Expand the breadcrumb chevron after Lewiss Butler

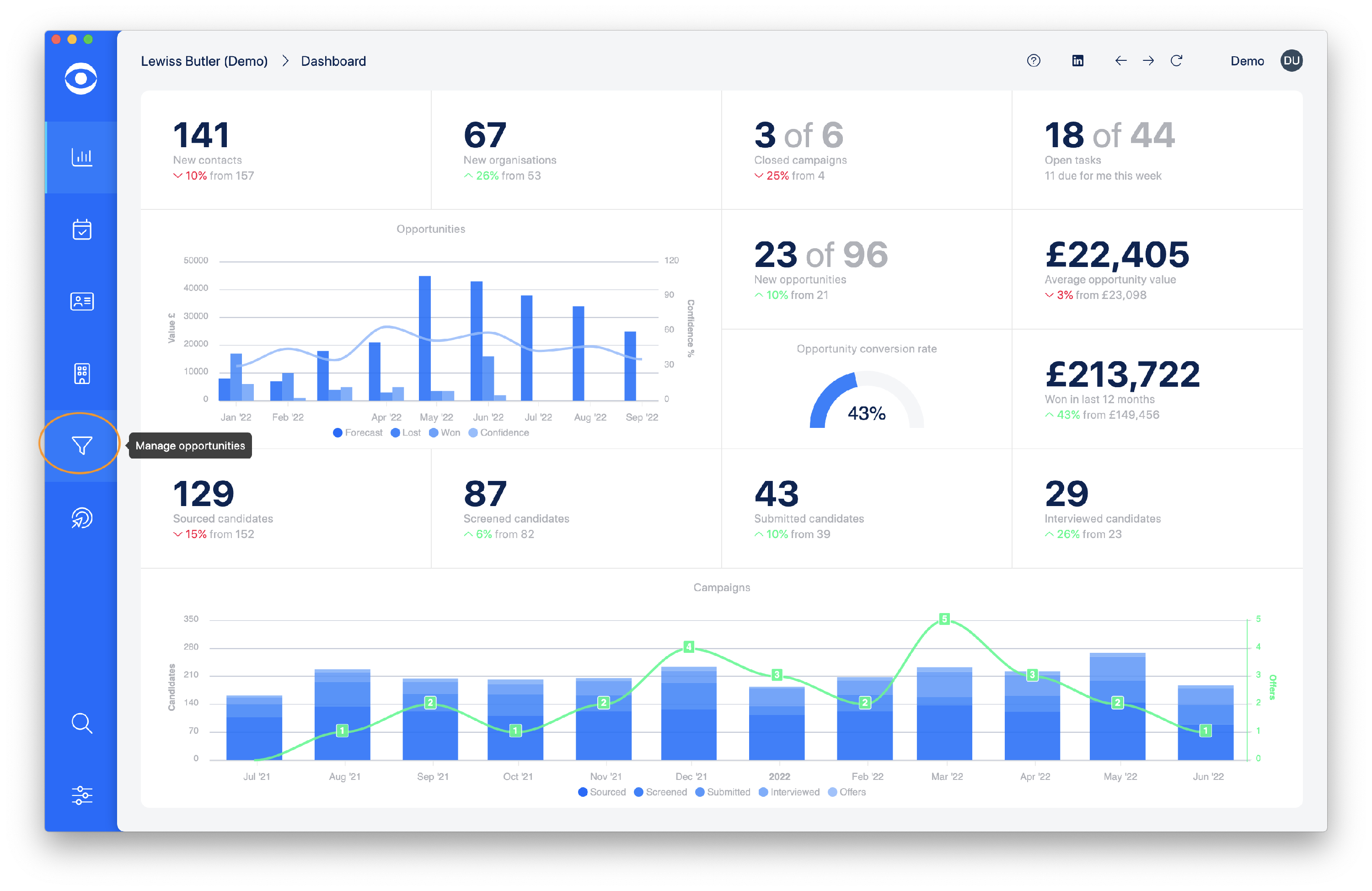point(285,60)
